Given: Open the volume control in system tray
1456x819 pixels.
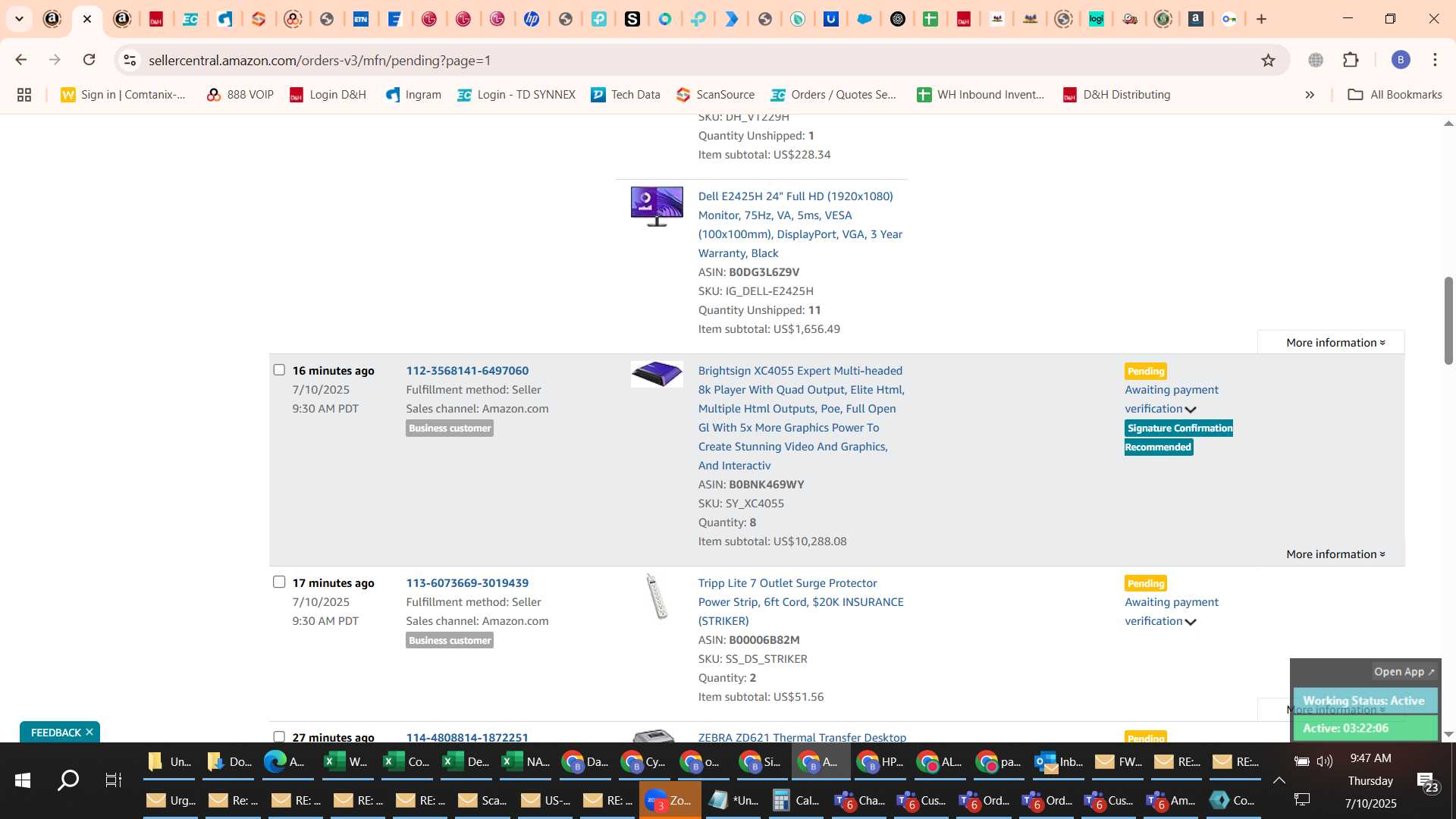Looking at the screenshot, I should click(x=1325, y=761).
